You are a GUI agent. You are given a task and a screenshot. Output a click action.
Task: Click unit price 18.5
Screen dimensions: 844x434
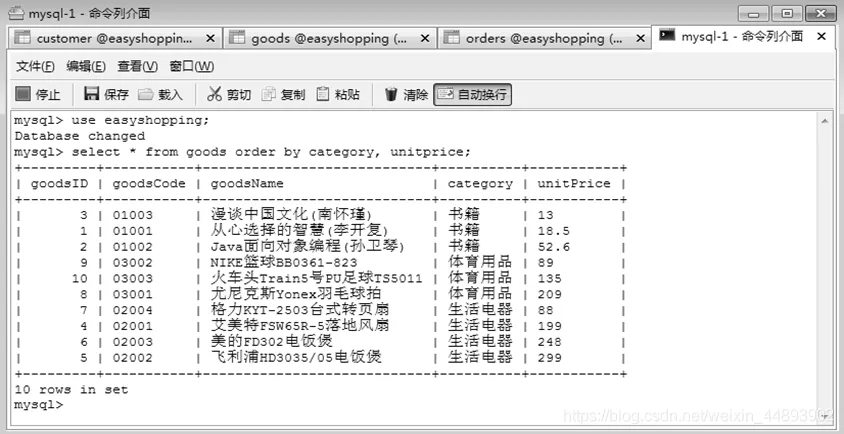(x=553, y=231)
